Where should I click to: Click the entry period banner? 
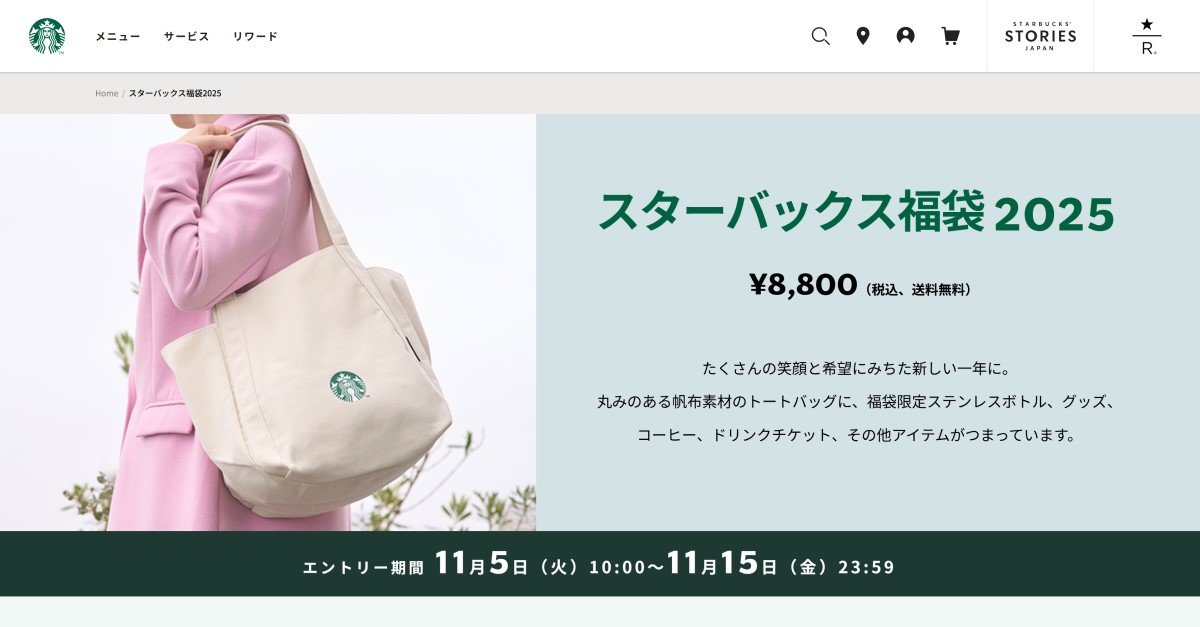[x=600, y=564]
